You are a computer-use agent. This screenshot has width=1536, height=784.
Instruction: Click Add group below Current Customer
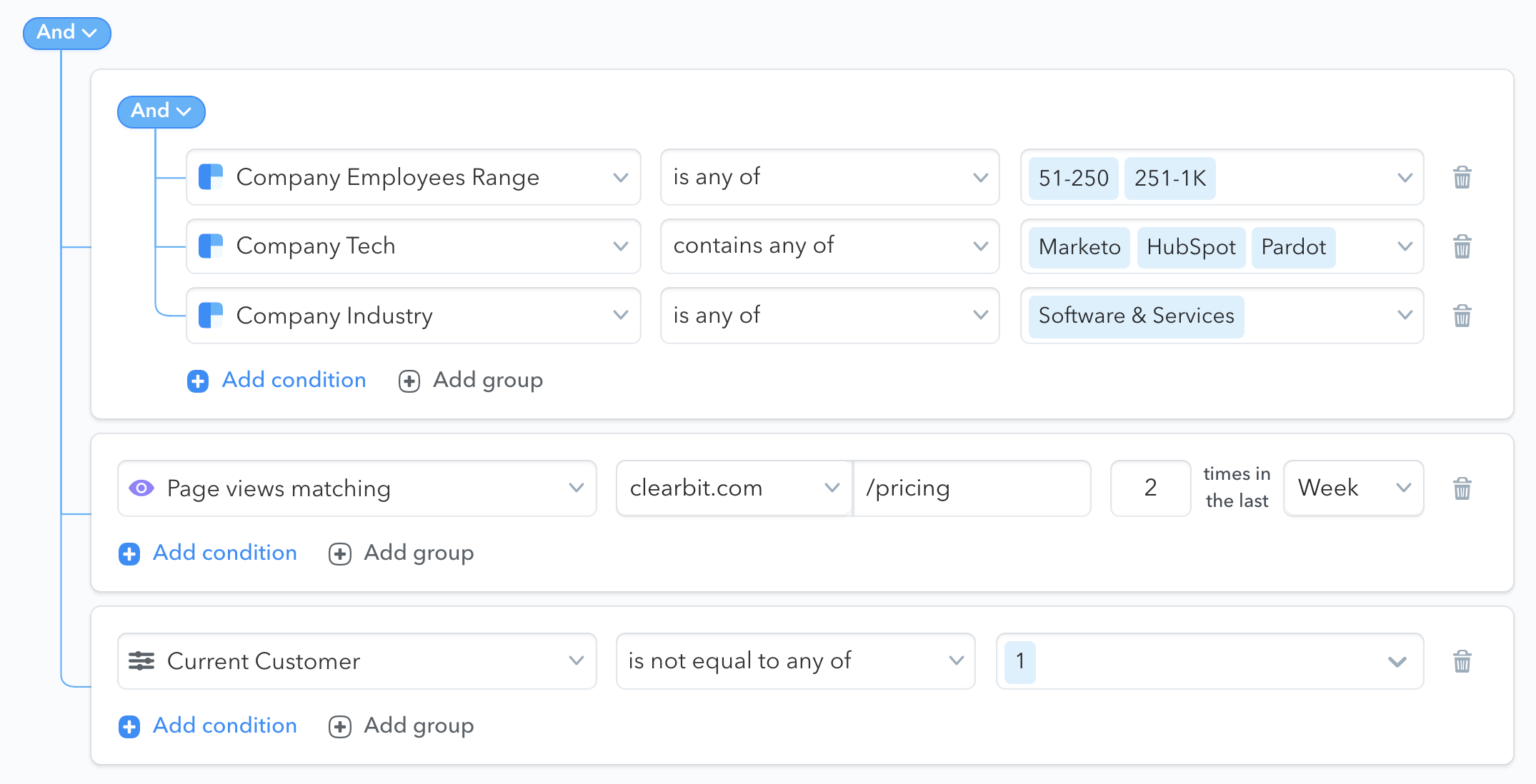coord(418,725)
